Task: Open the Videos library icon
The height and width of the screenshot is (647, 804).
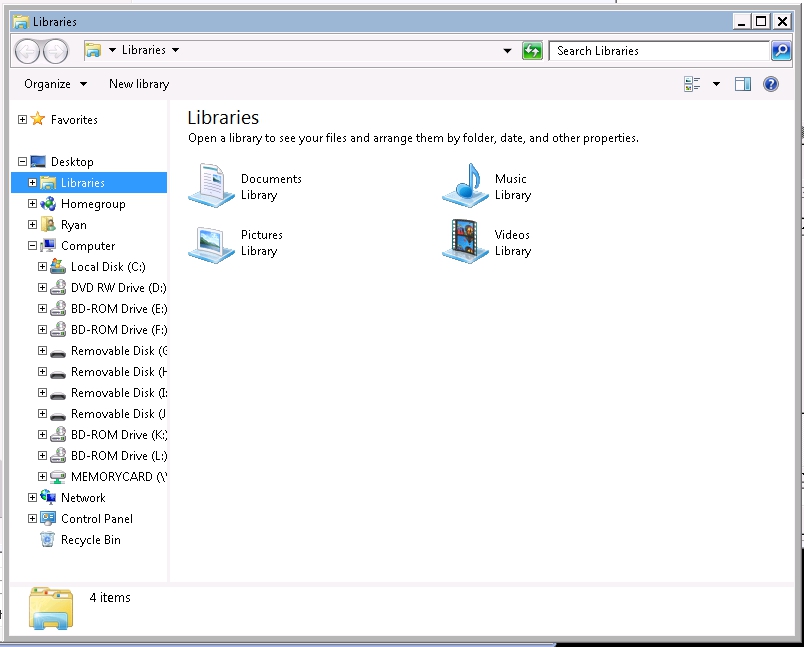Action: pos(465,242)
